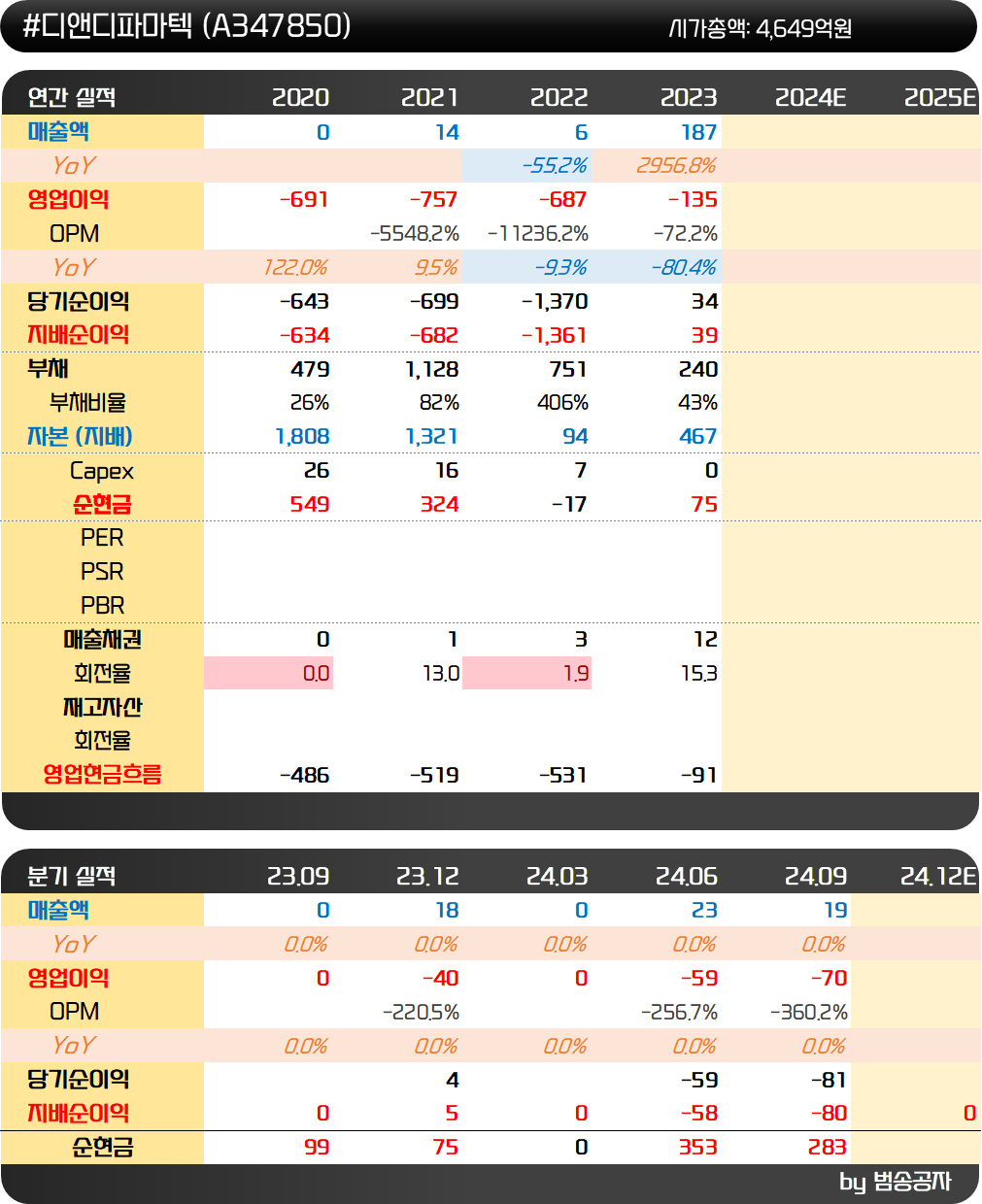
Task: Click the 24.03 quarter header
Action: [x=558, y=876]
